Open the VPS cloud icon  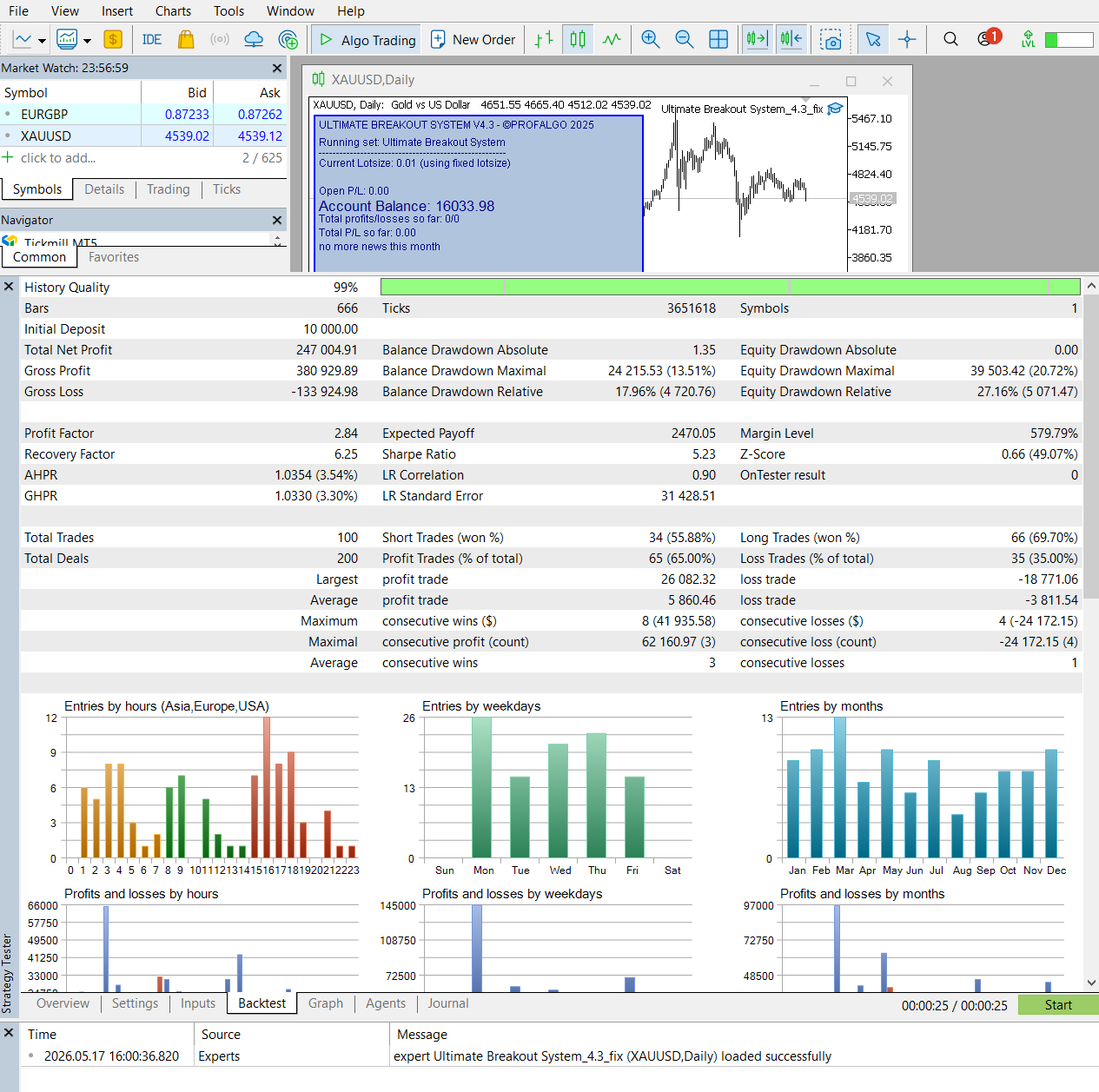pyautogui.click(x=254, y=39)
